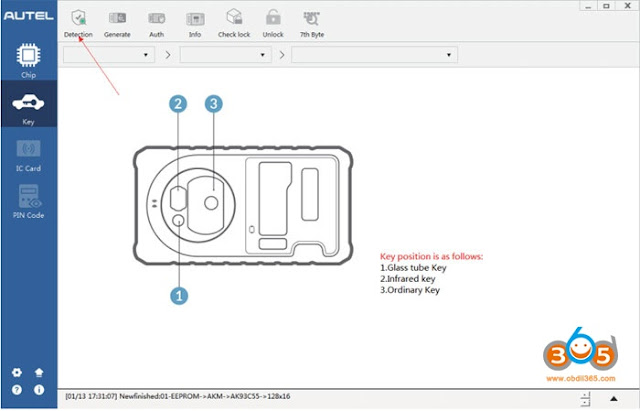Screen dimensions: 640x411
Task: Click the upgrade arrow icon
Action: tap(39, 372)
